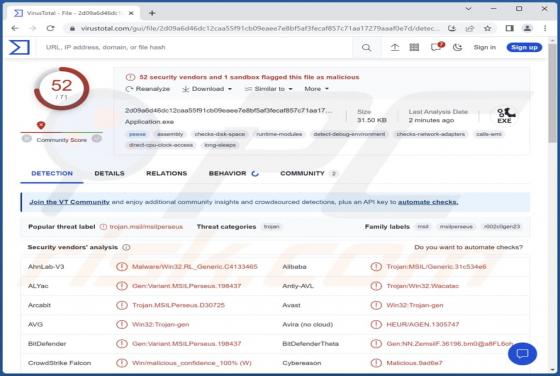Click the peexe tag
The width and height of the screenshot is (560, 376).
click(x=138, y=134)
